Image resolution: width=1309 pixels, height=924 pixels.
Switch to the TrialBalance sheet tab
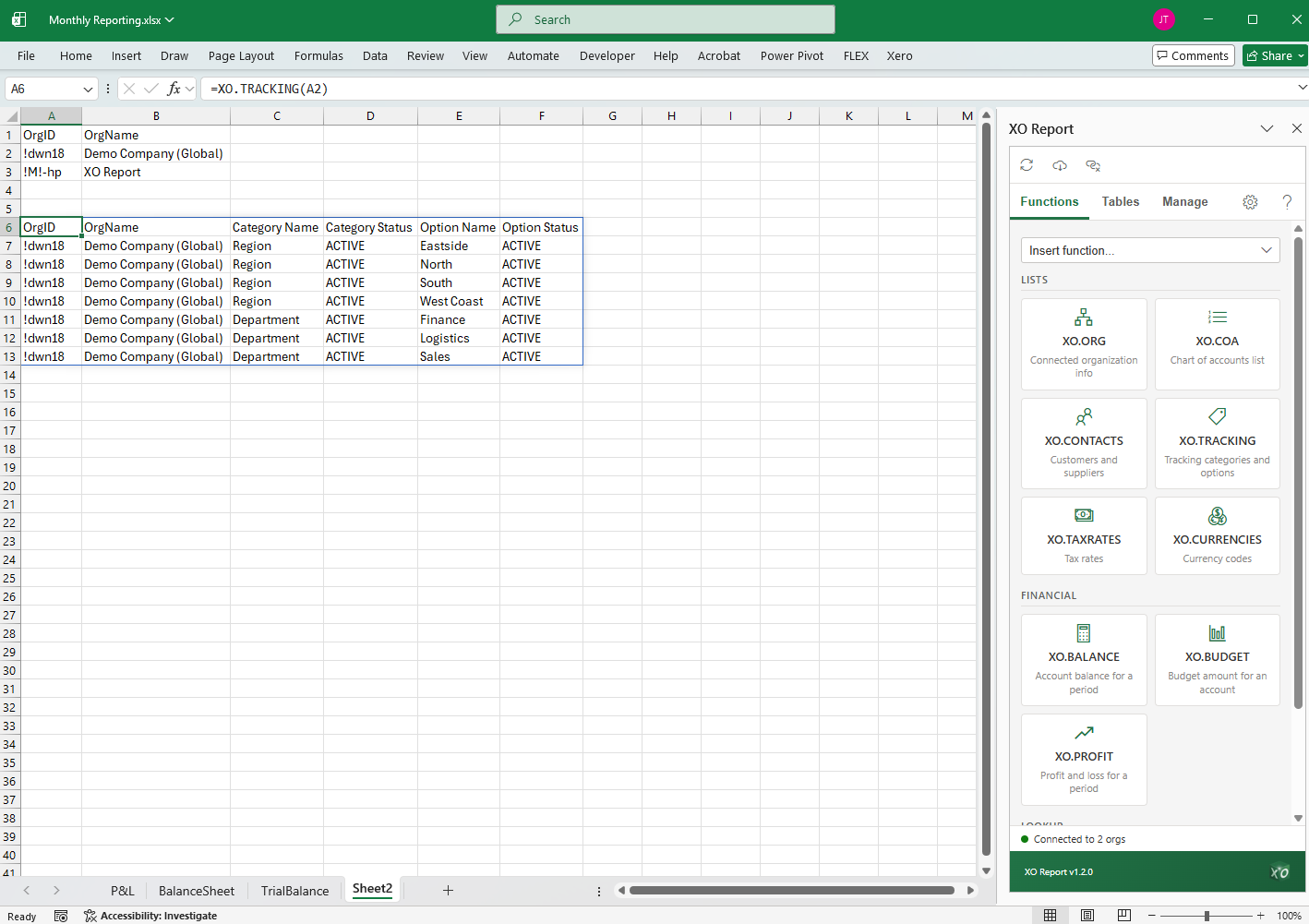(294, 891)
